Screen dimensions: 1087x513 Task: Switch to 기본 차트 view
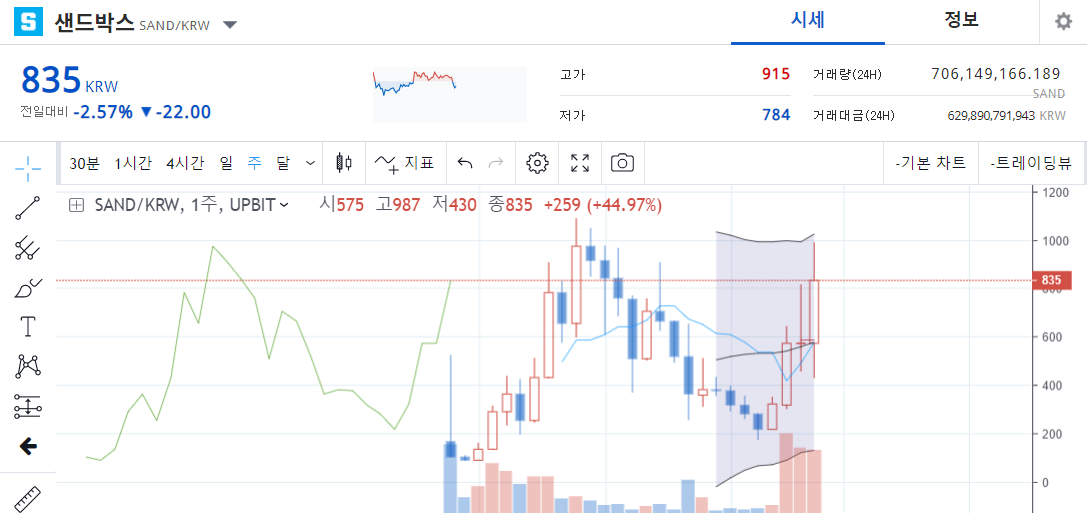(x=930, y=164)
